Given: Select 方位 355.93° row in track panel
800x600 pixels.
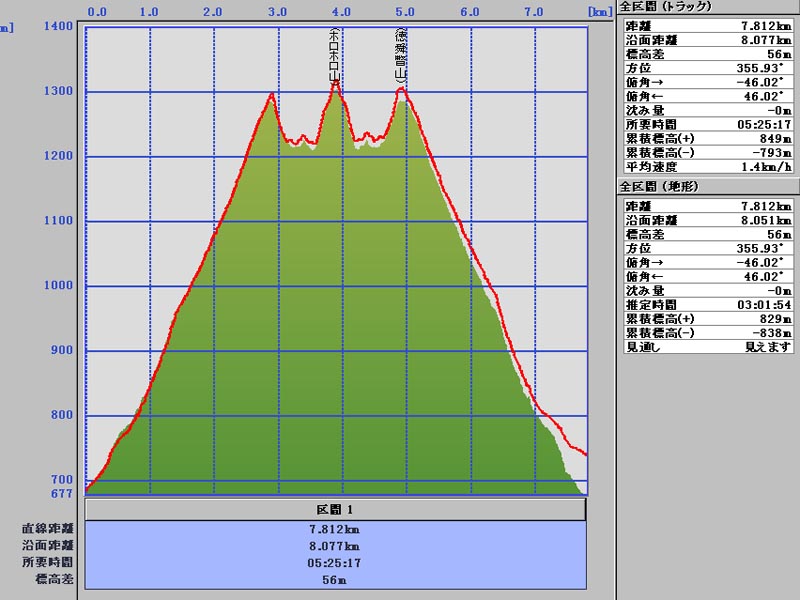Looking at the screenshot, I should click(708, 68).
